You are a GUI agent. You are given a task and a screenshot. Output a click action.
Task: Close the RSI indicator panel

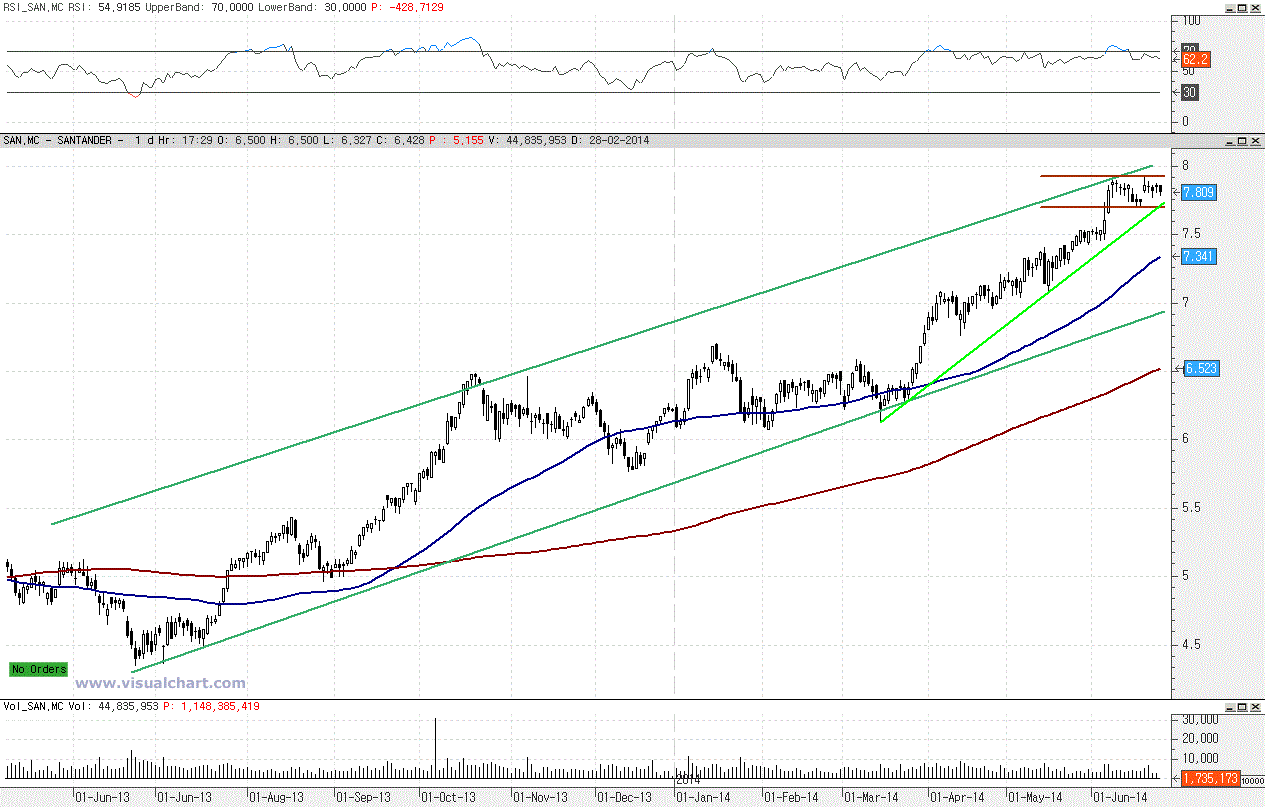tap(1254, 7)
